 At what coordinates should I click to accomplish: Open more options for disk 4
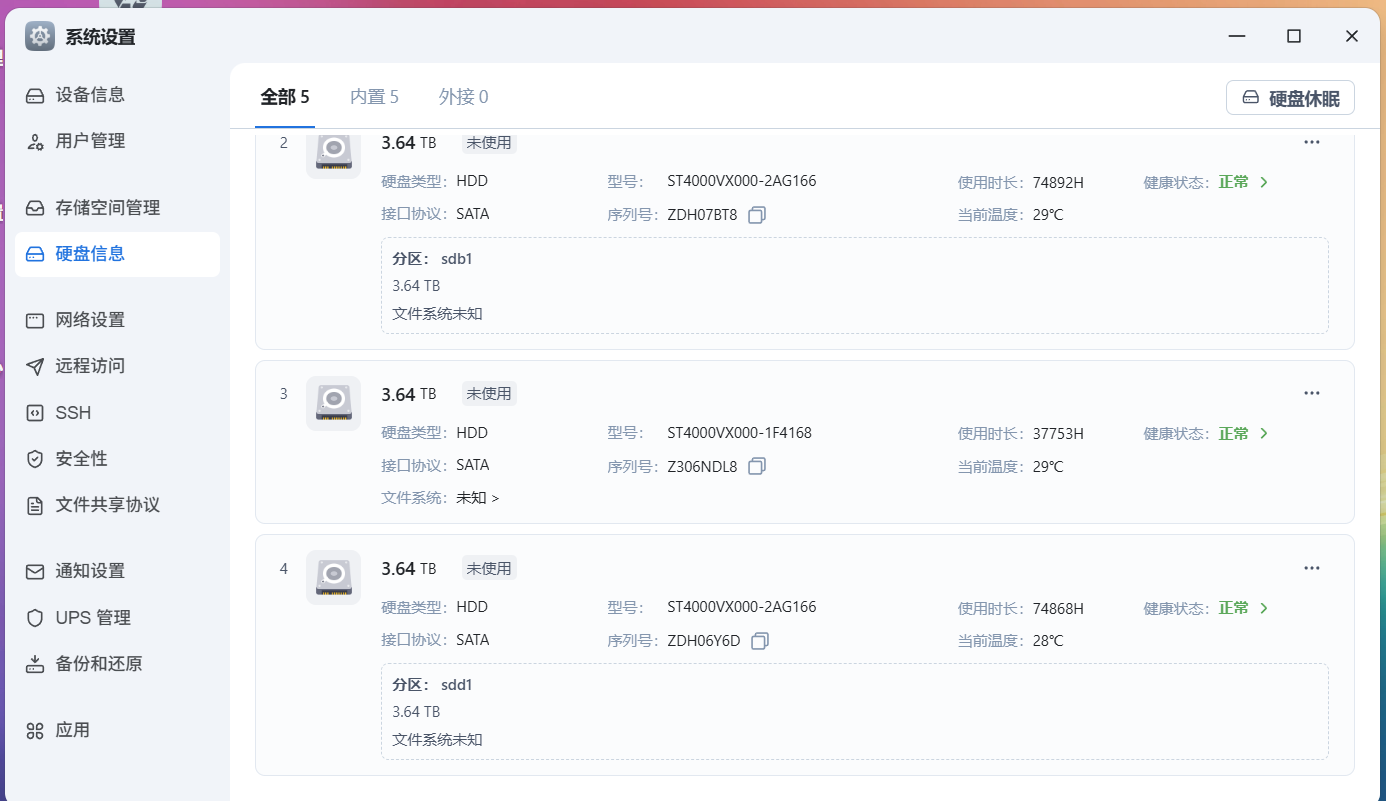pos(1312,568)
